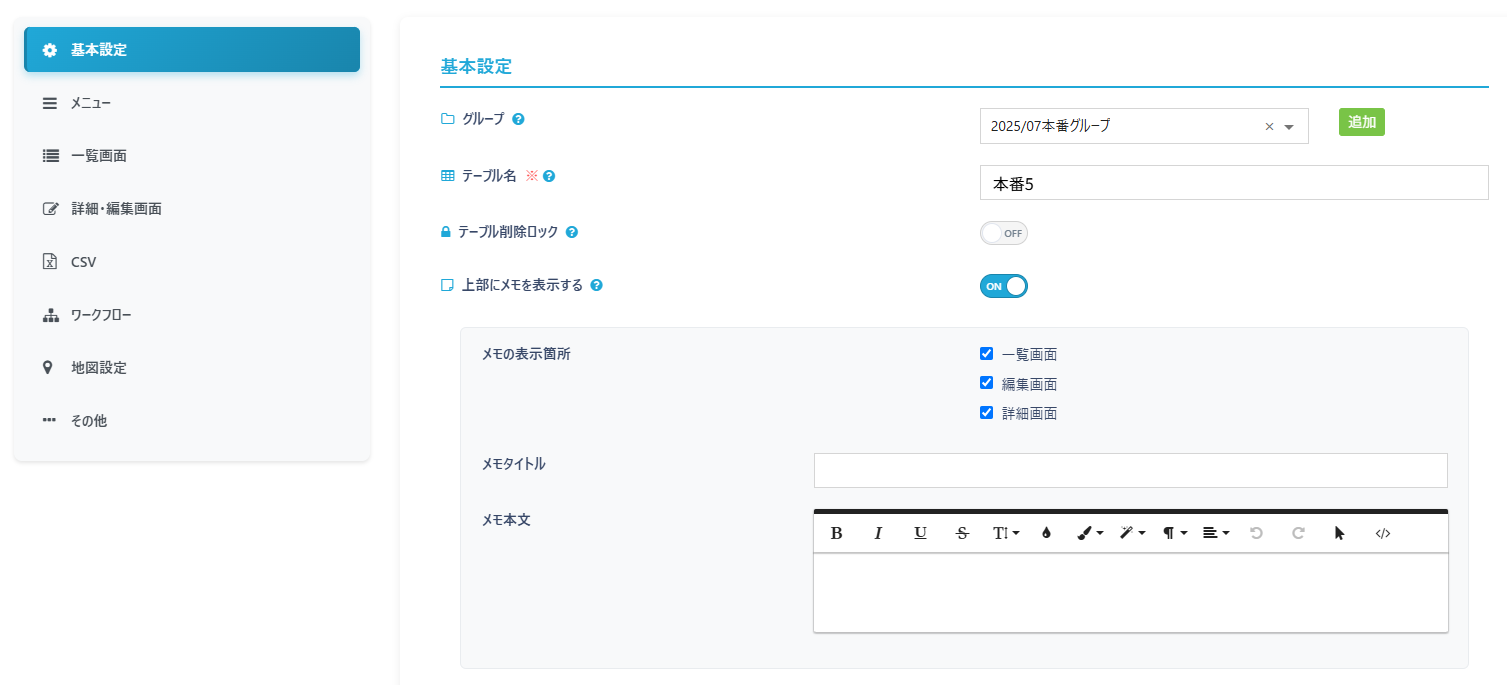Screen dimensions: 1507x685
Task: Open the text color picker in the memo toolbar
Action: [x=1046, y=533]
